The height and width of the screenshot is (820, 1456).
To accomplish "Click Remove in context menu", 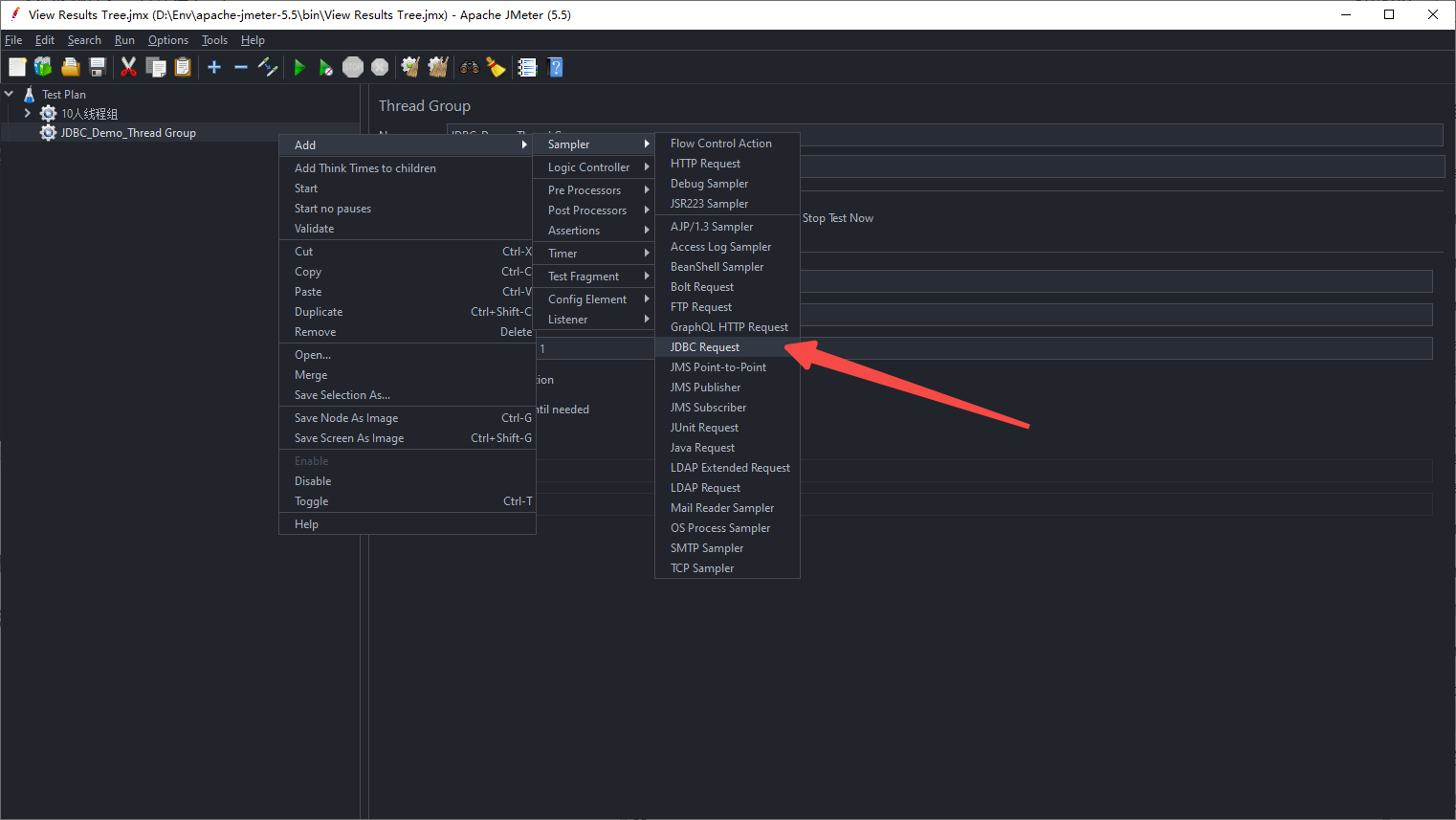I will [x=407, y=331].
